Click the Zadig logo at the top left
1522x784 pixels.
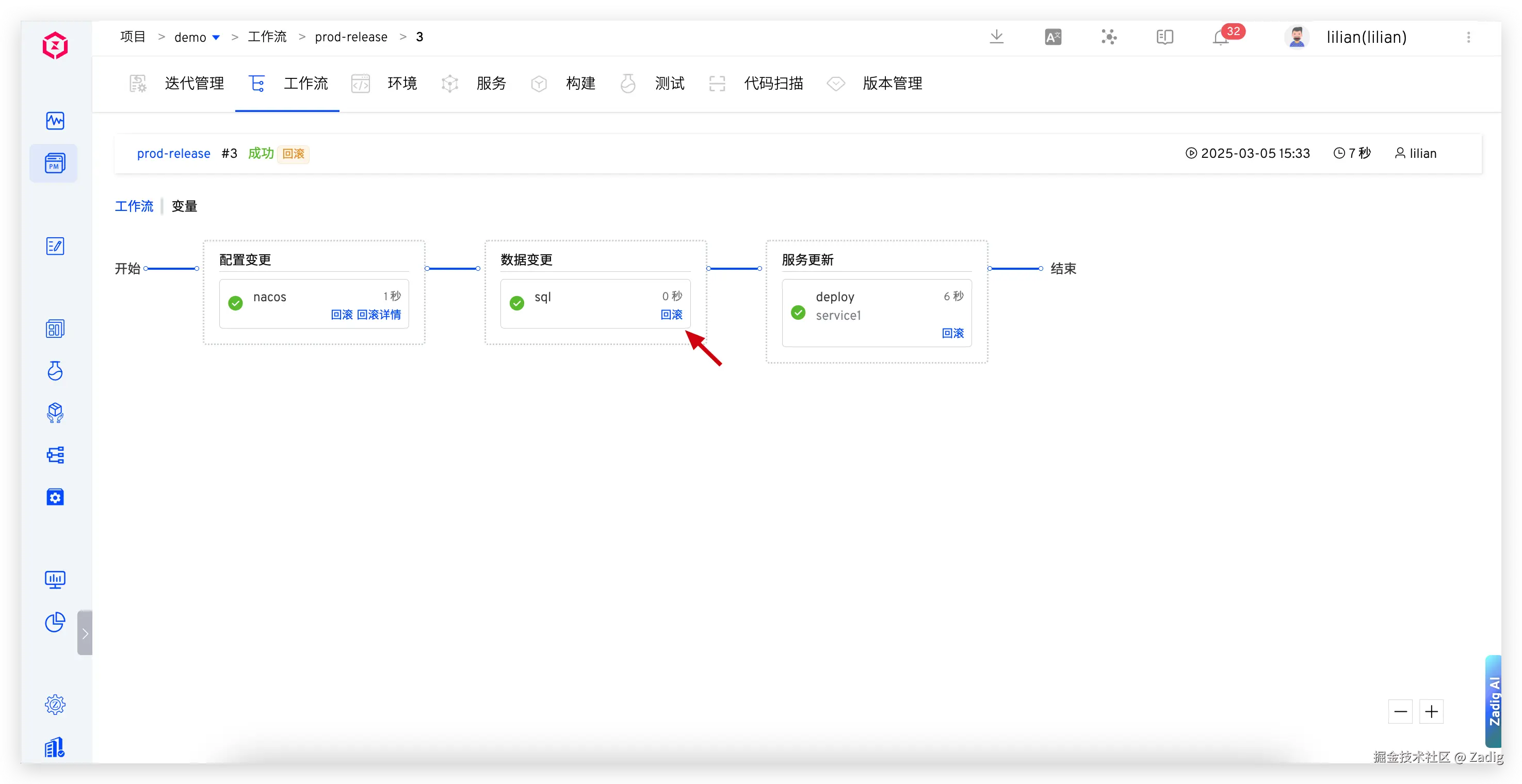point(55,45)
